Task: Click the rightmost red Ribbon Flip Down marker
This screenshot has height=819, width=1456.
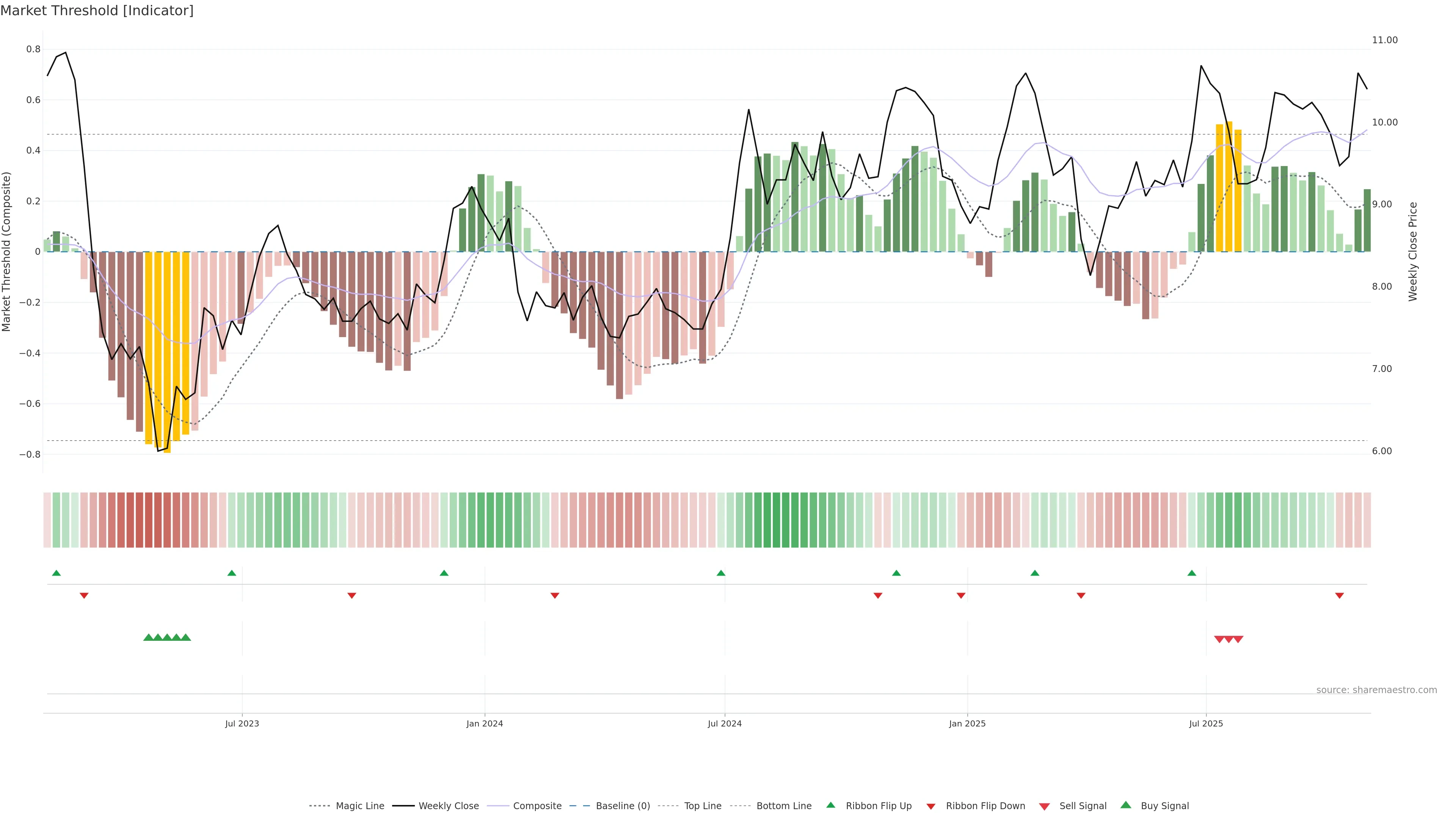Action: coord(1339,596)
